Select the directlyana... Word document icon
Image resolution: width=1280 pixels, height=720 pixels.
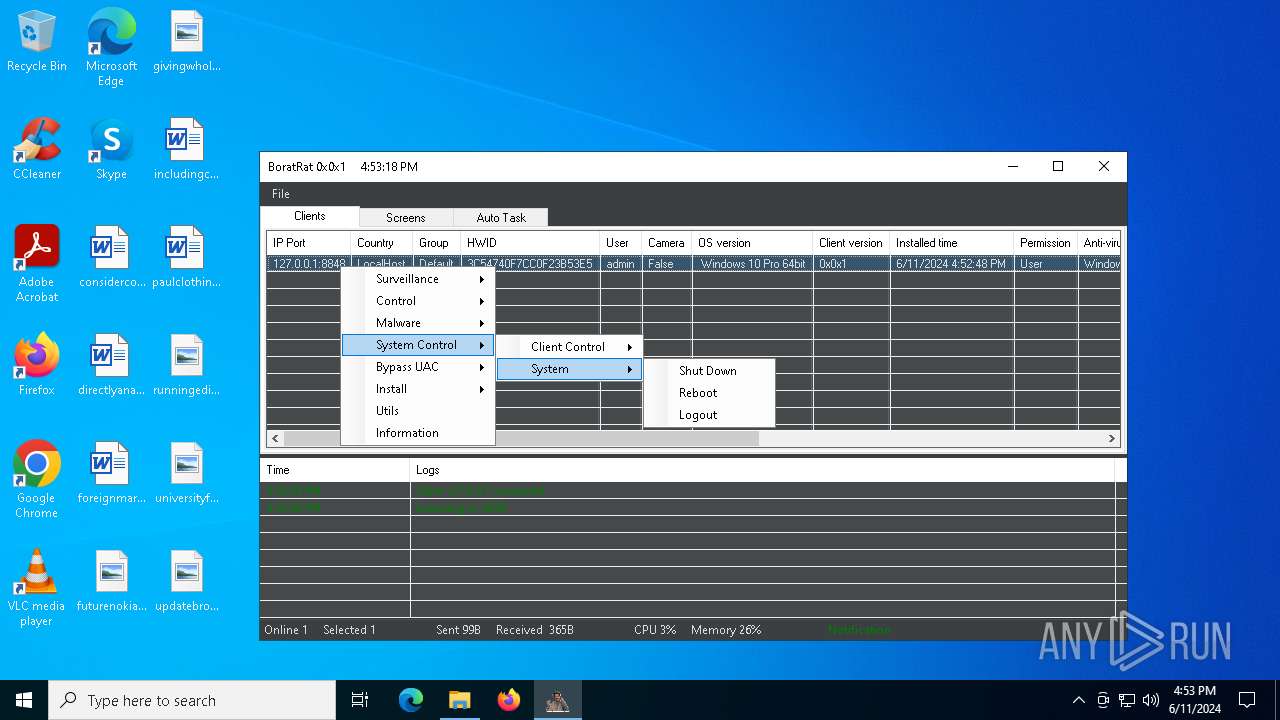click(111, 366)
